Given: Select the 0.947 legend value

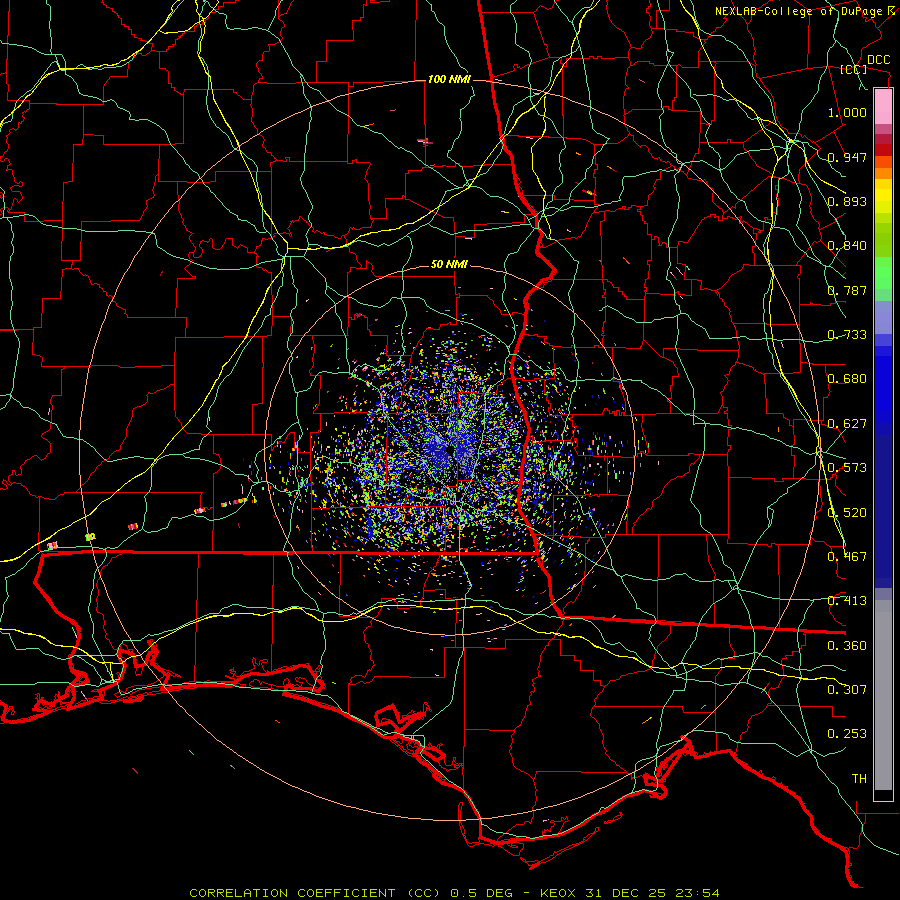Looking at the screenshot, I should 847,157.
